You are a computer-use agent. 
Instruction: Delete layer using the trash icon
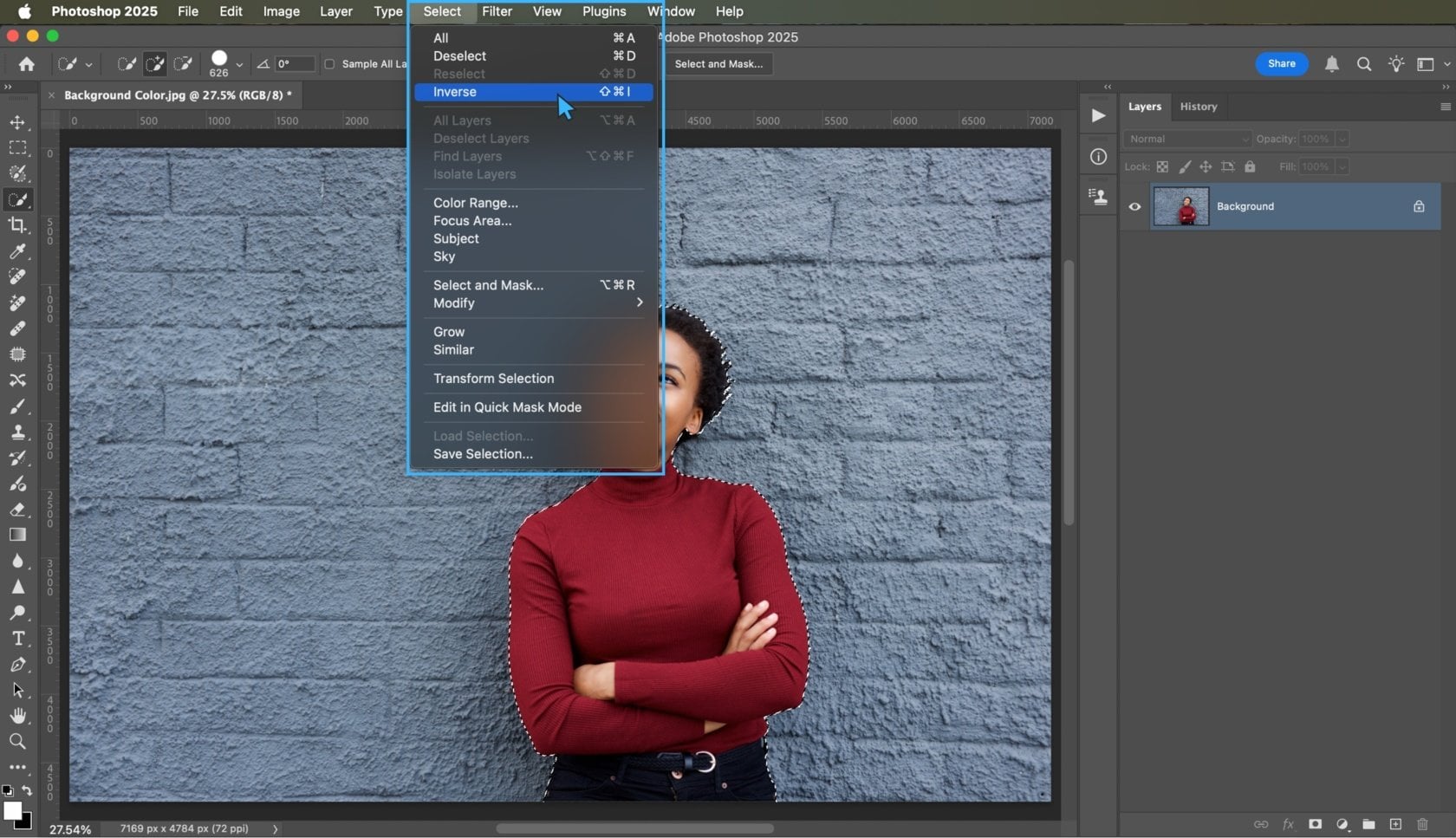pos(1422,824)
